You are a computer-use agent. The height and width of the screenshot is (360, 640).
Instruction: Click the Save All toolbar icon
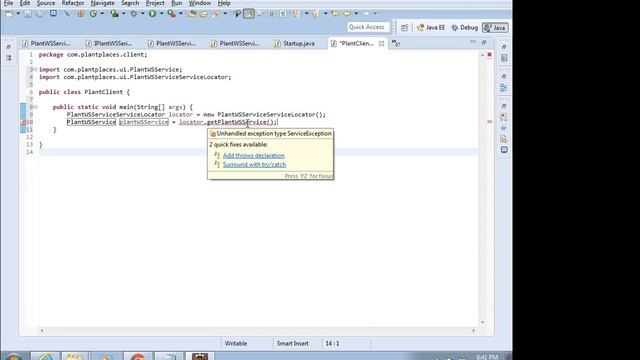point(39,14)
